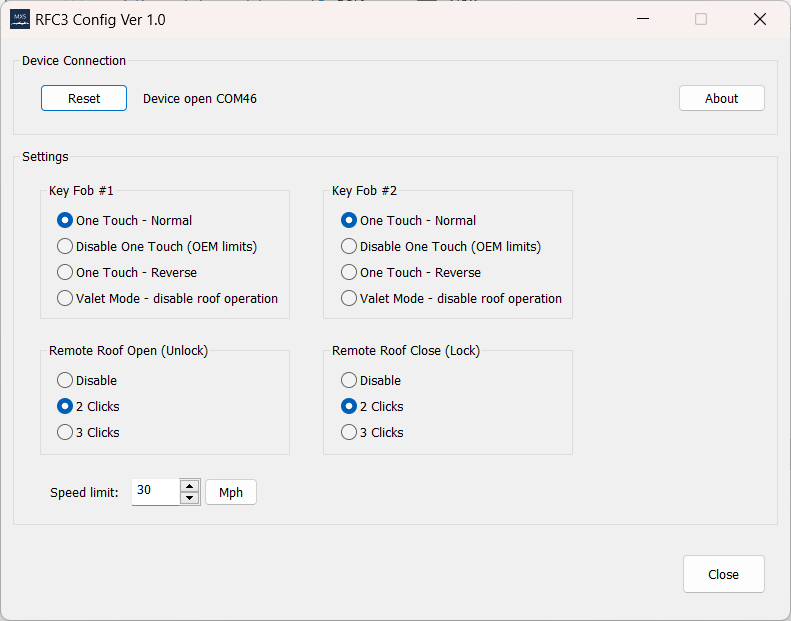Select Disable One Touch for Key Fob #1
Image resolution: width=791 pixels, height=621 pixels.
157,246
